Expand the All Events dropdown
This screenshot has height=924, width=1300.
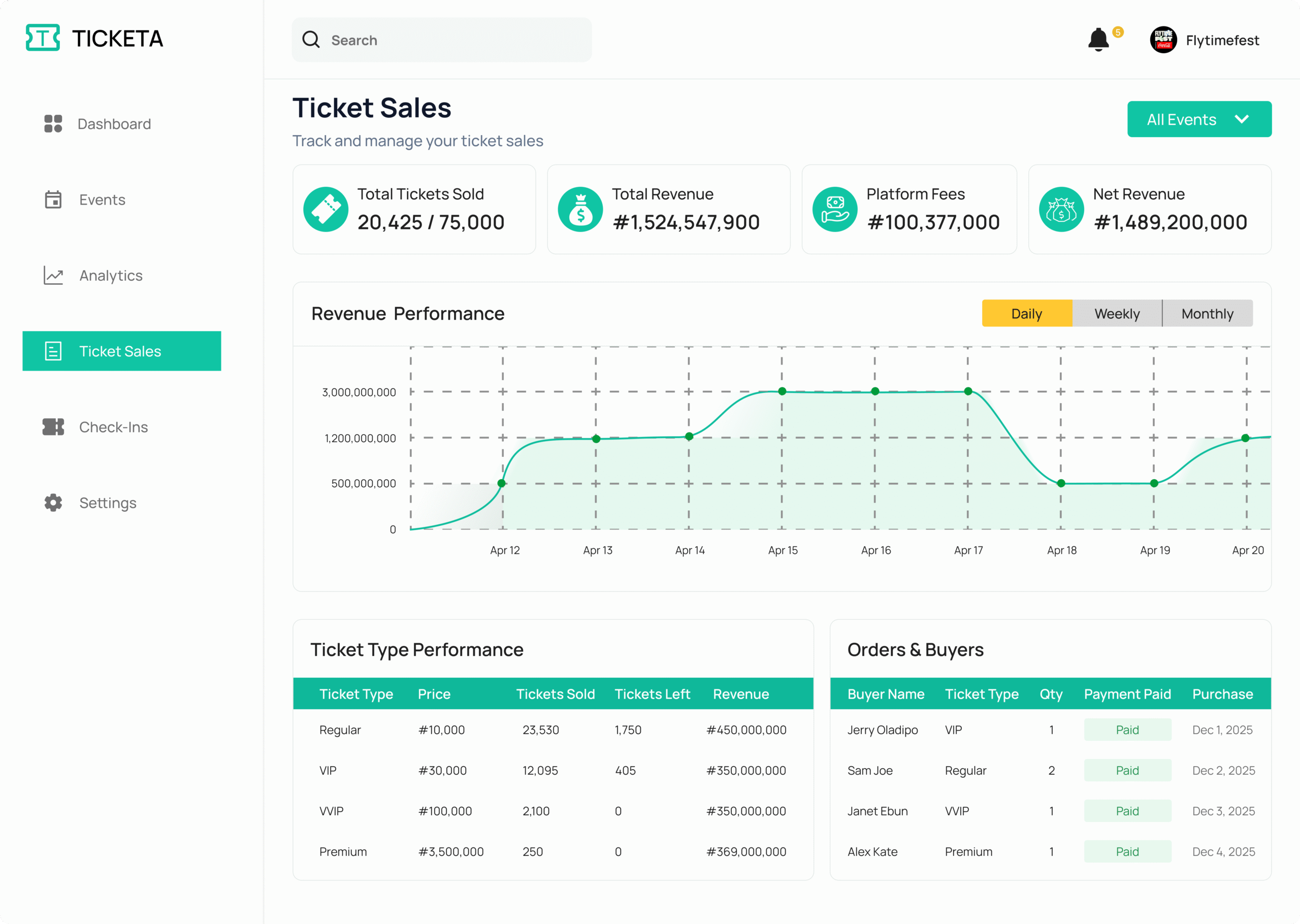click(1199, 119)
